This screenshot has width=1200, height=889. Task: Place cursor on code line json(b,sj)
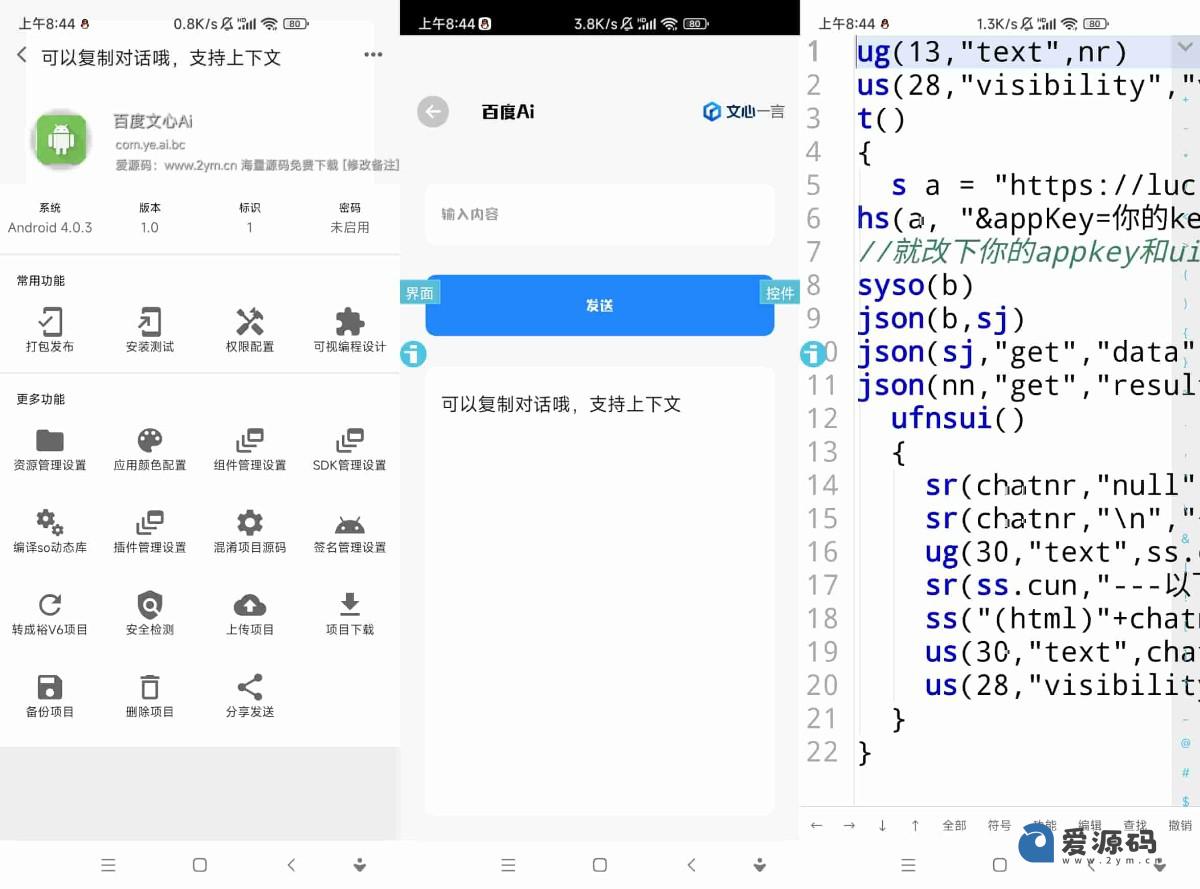(x=941, y=318)
